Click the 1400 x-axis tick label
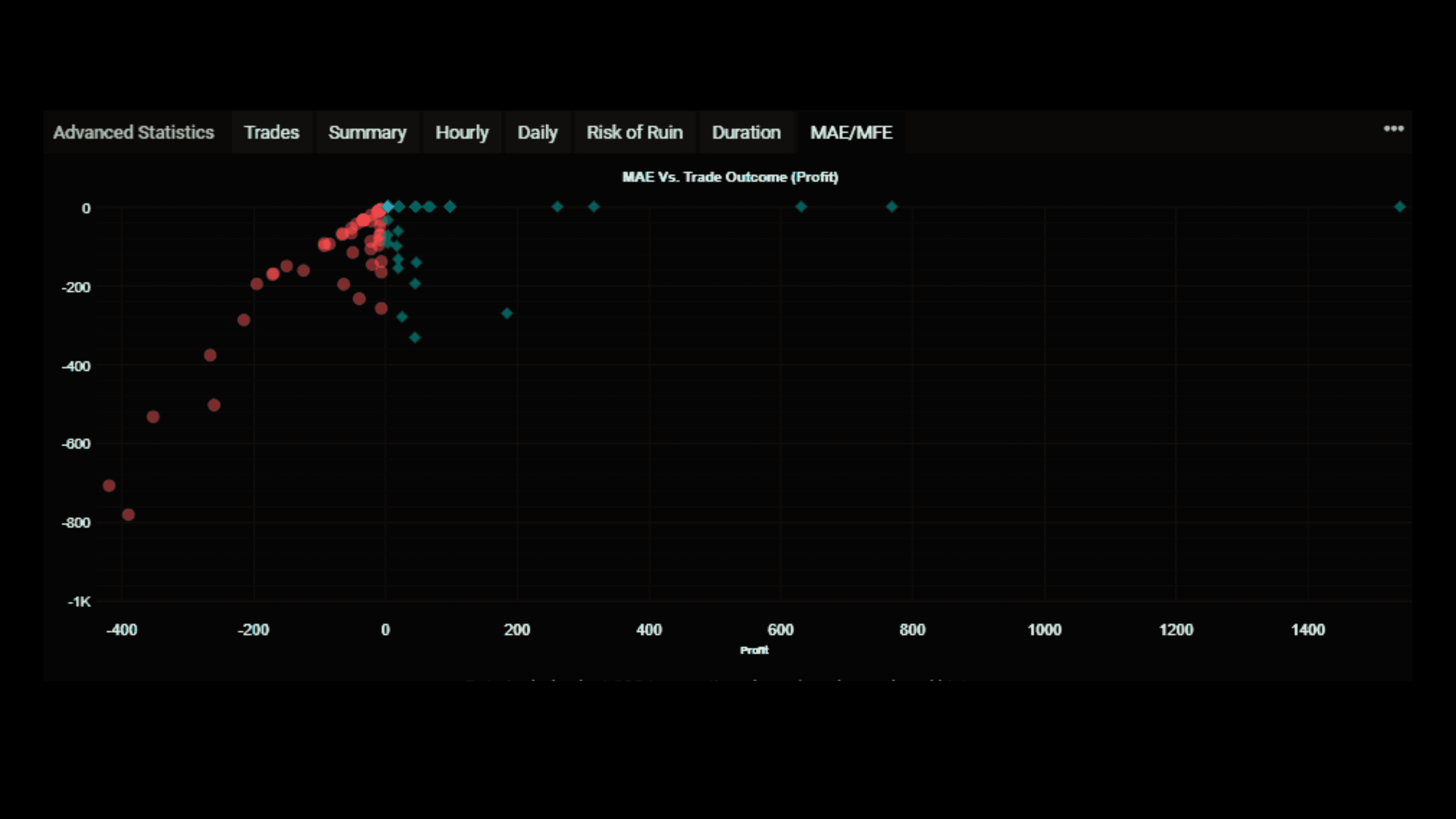Viewport: 1456px width, 819px height. tap(1308, 630)
